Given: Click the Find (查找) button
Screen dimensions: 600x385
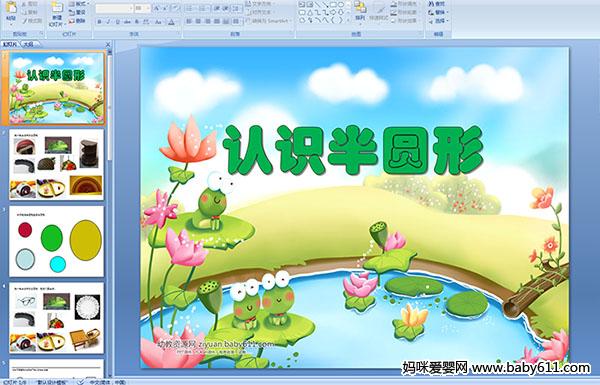Looking at the screenshot, I should (437, 4).
